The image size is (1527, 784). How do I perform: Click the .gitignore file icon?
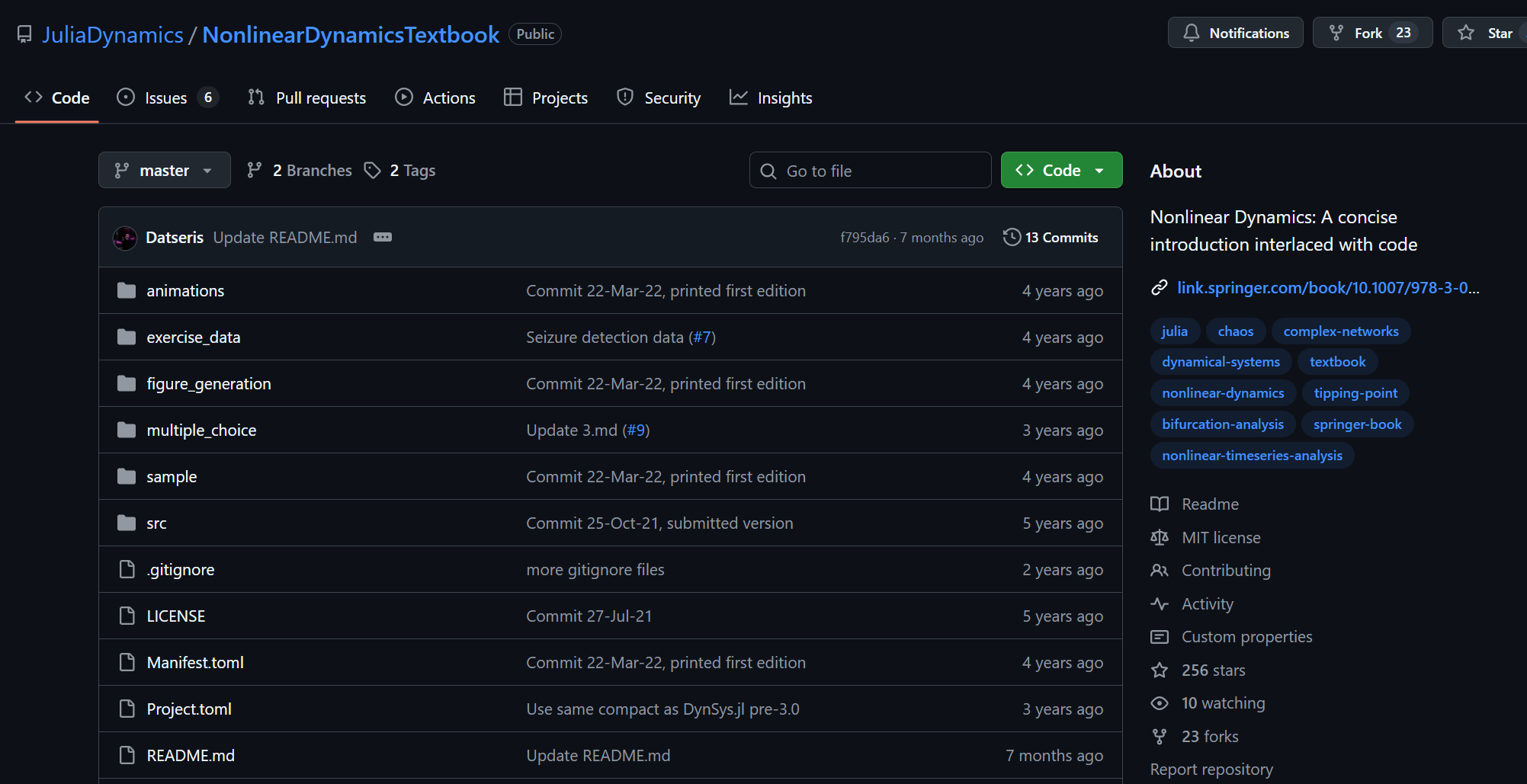127,569
